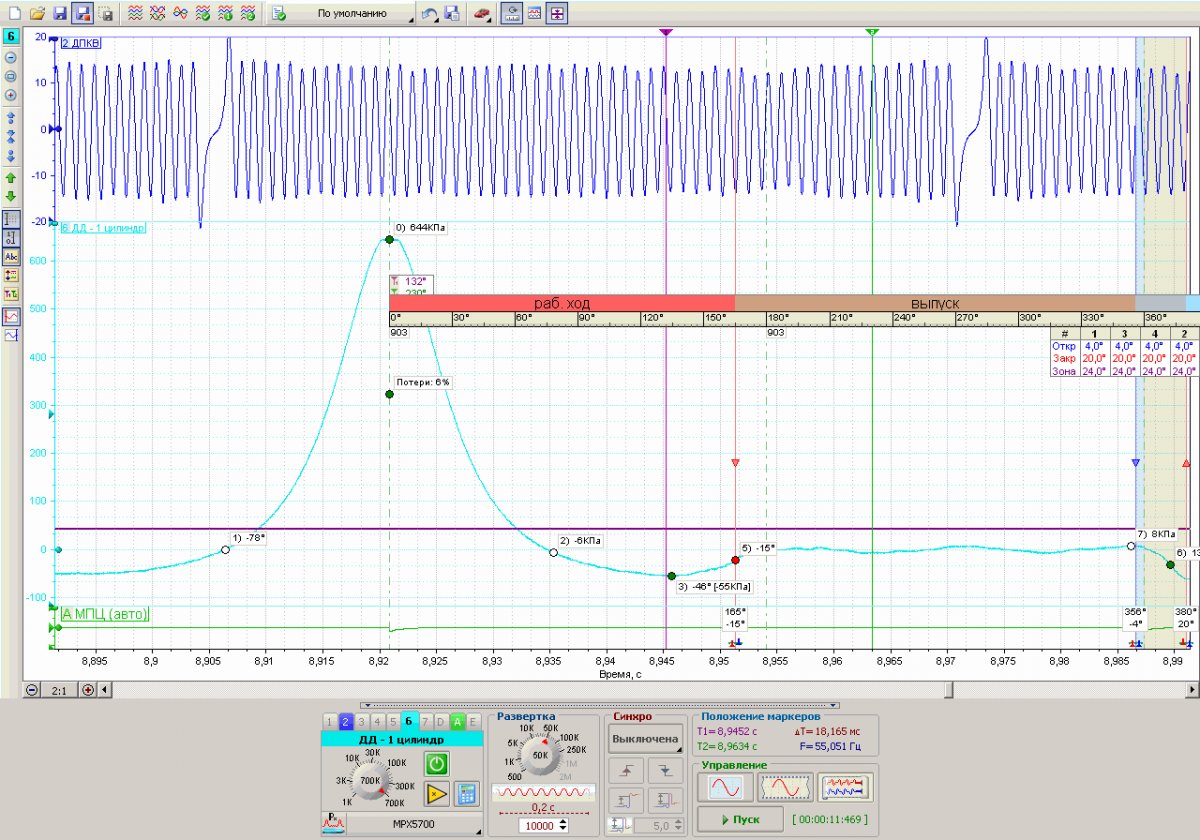The height and width of the screenshot is (840, 1200).
Task: Toggle the green channel power button
Action: [x=436, y=764]
